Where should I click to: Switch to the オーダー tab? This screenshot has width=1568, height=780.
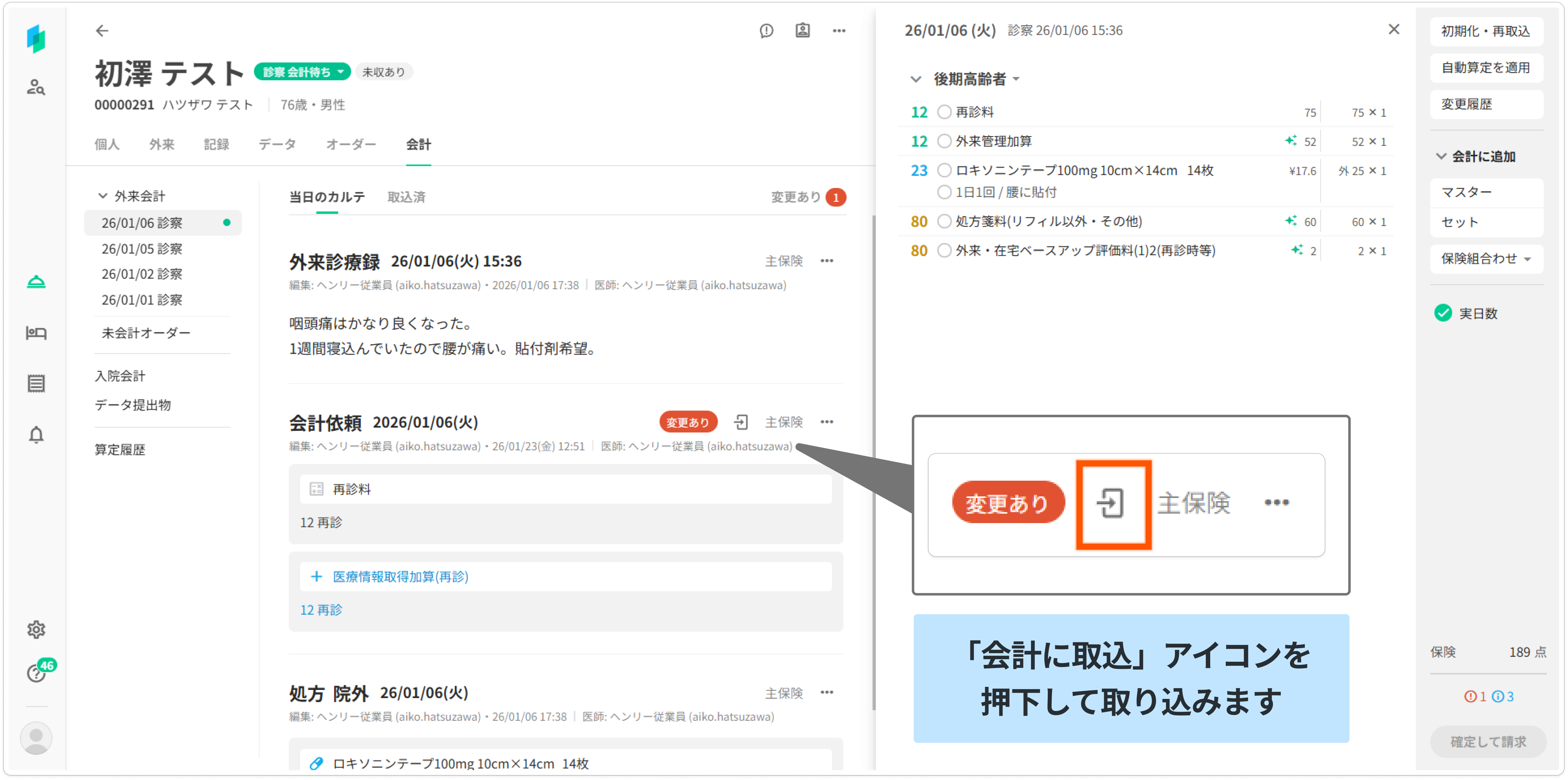coord(351,144)
